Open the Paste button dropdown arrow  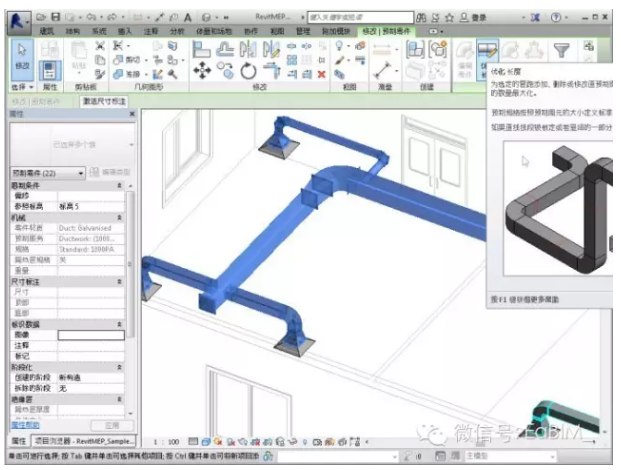(x=79, y=73)
